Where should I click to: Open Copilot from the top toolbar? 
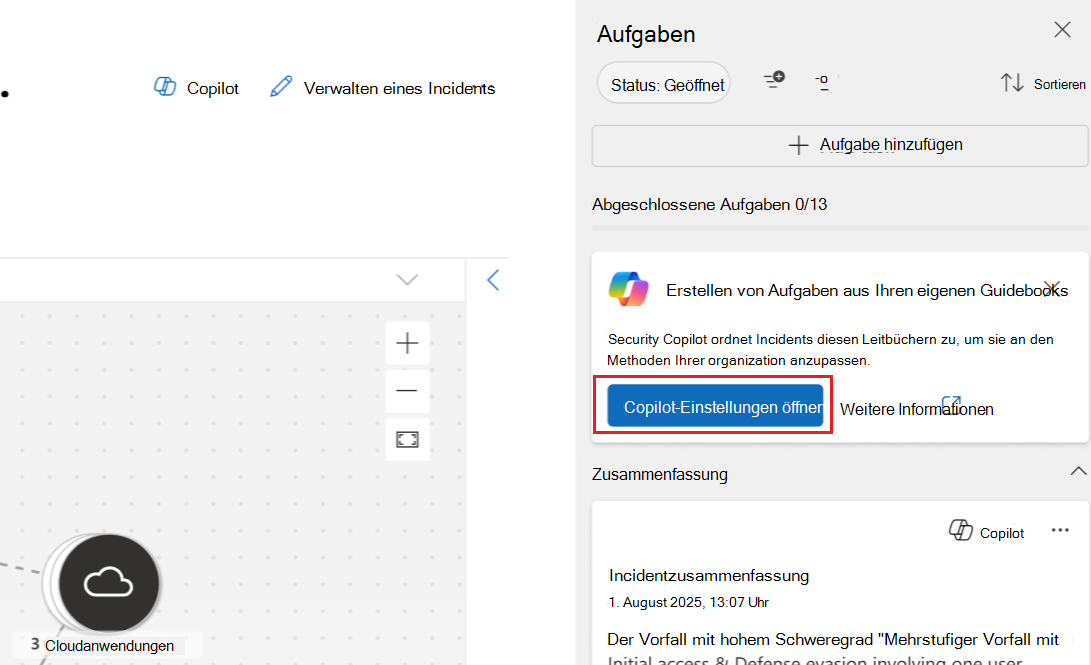195,88
